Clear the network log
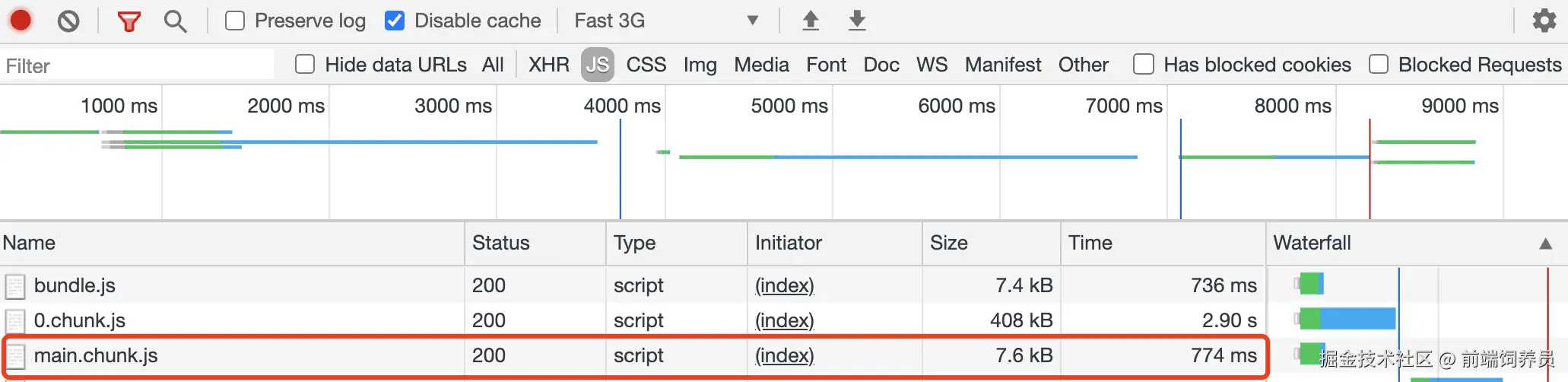Viewport: 1568px width, 382px height. (x=68, y=21)
